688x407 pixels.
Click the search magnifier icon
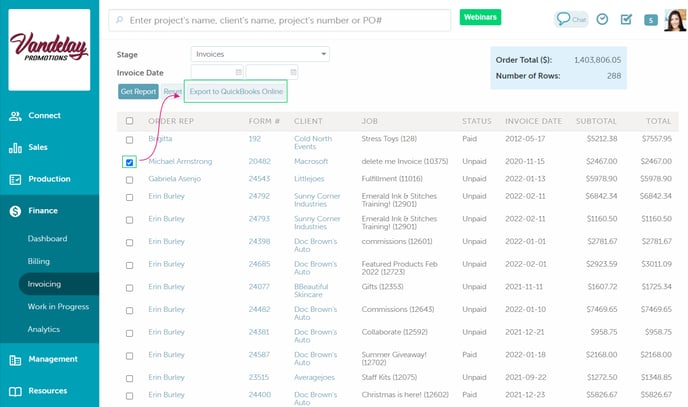click(119, 20)
